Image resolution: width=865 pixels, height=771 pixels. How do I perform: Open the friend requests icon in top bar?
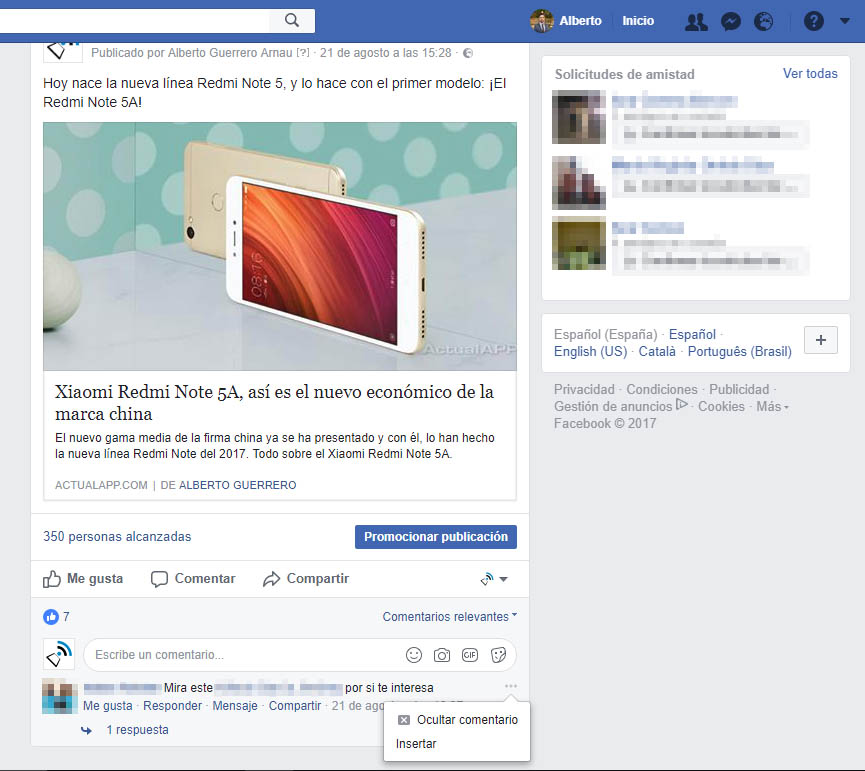coord(696,22)
